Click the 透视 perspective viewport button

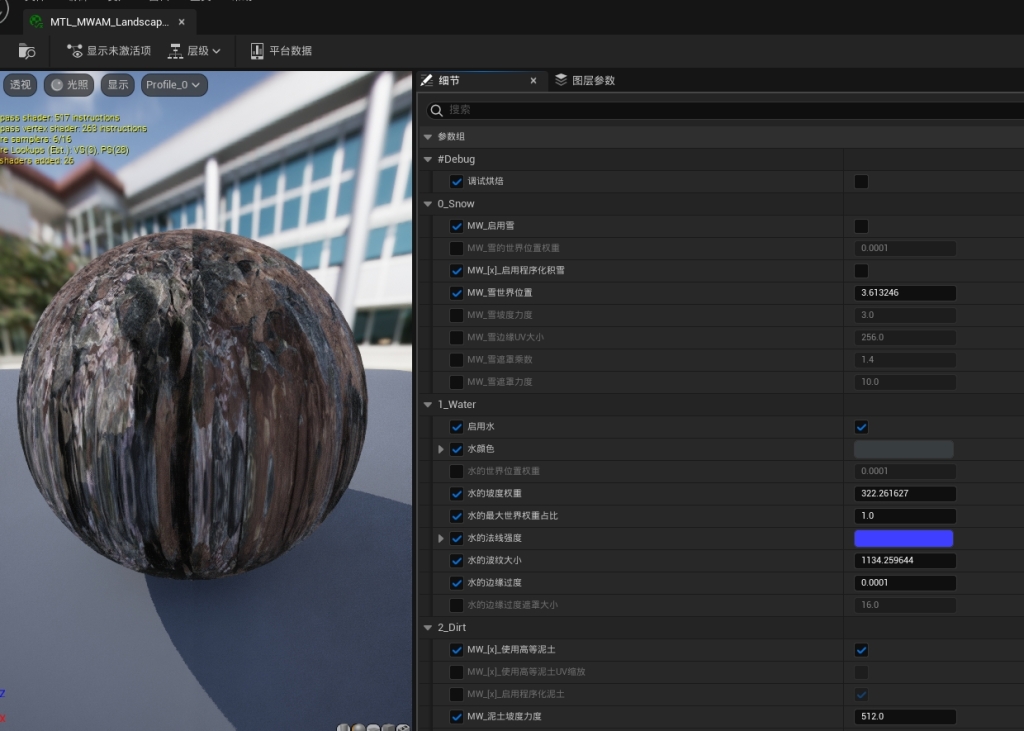tap(20, 85)
